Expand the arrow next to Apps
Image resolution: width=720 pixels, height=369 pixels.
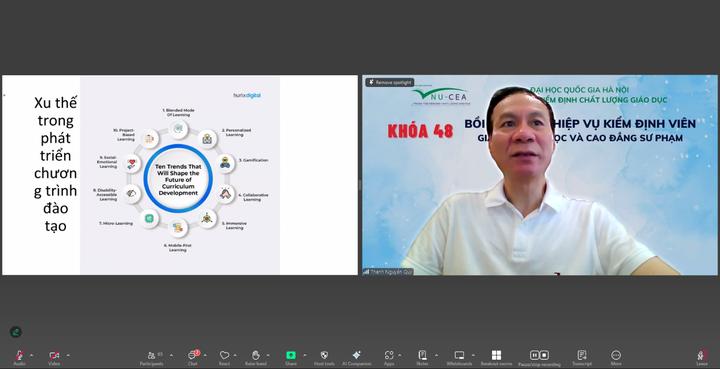[x=400, y=355]
